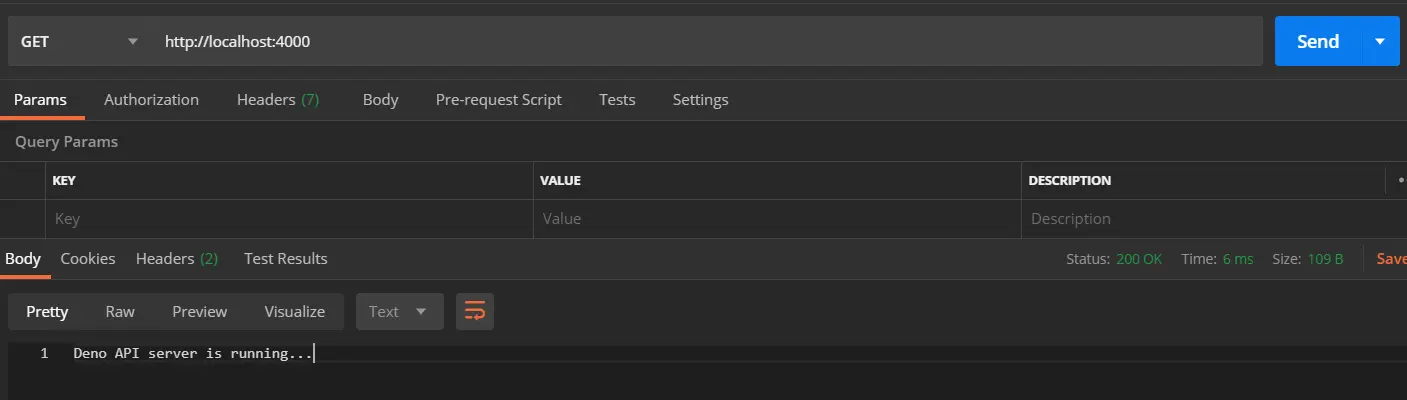Choose the Visualize response view
The width and height of the screenshot is (1407, 400).
coord(294,312)
